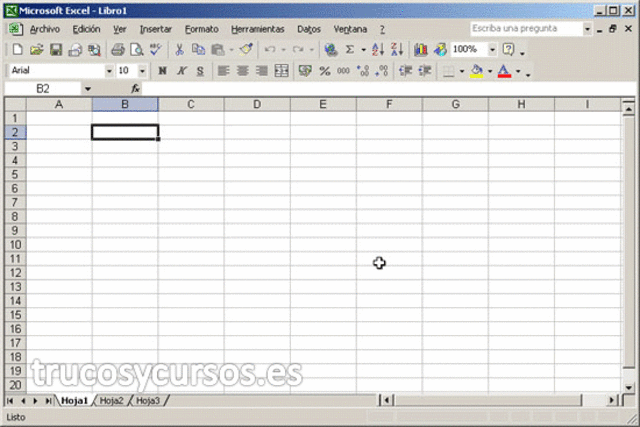The image size is (640, 427).
Task: Apply currency style icon
Action: (305, 71)
